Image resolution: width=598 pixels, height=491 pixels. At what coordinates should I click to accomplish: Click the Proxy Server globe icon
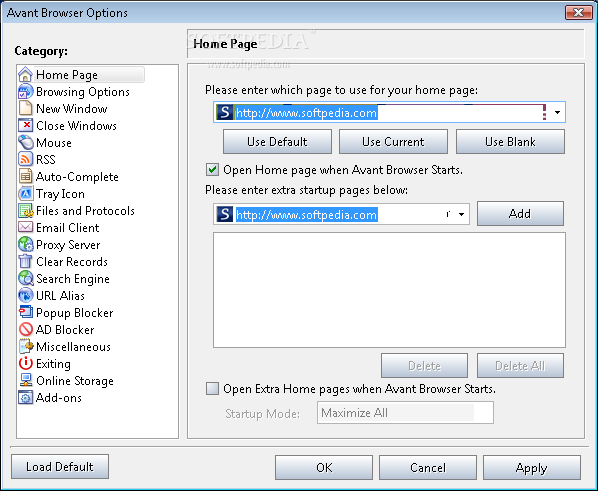tap(26, 244)
